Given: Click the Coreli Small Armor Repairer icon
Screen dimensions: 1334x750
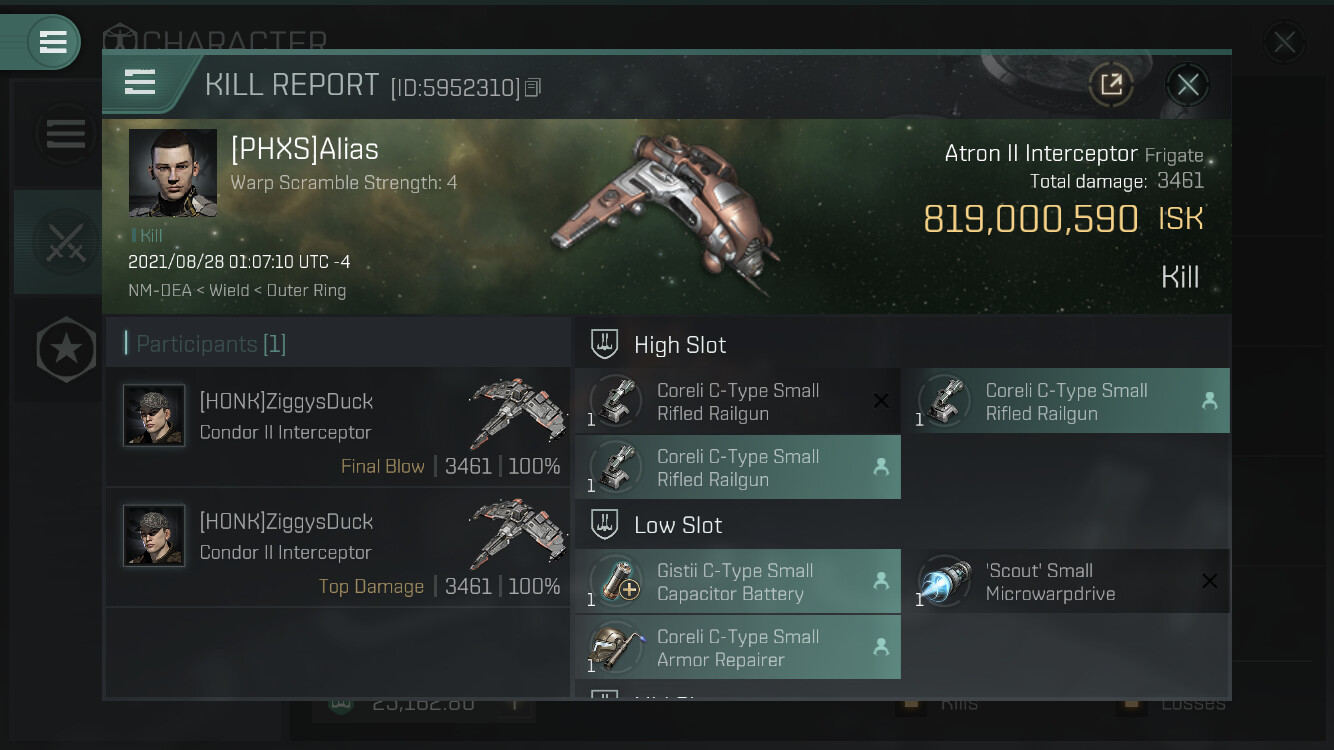Looking at the screenshot, I should [616, 647].
